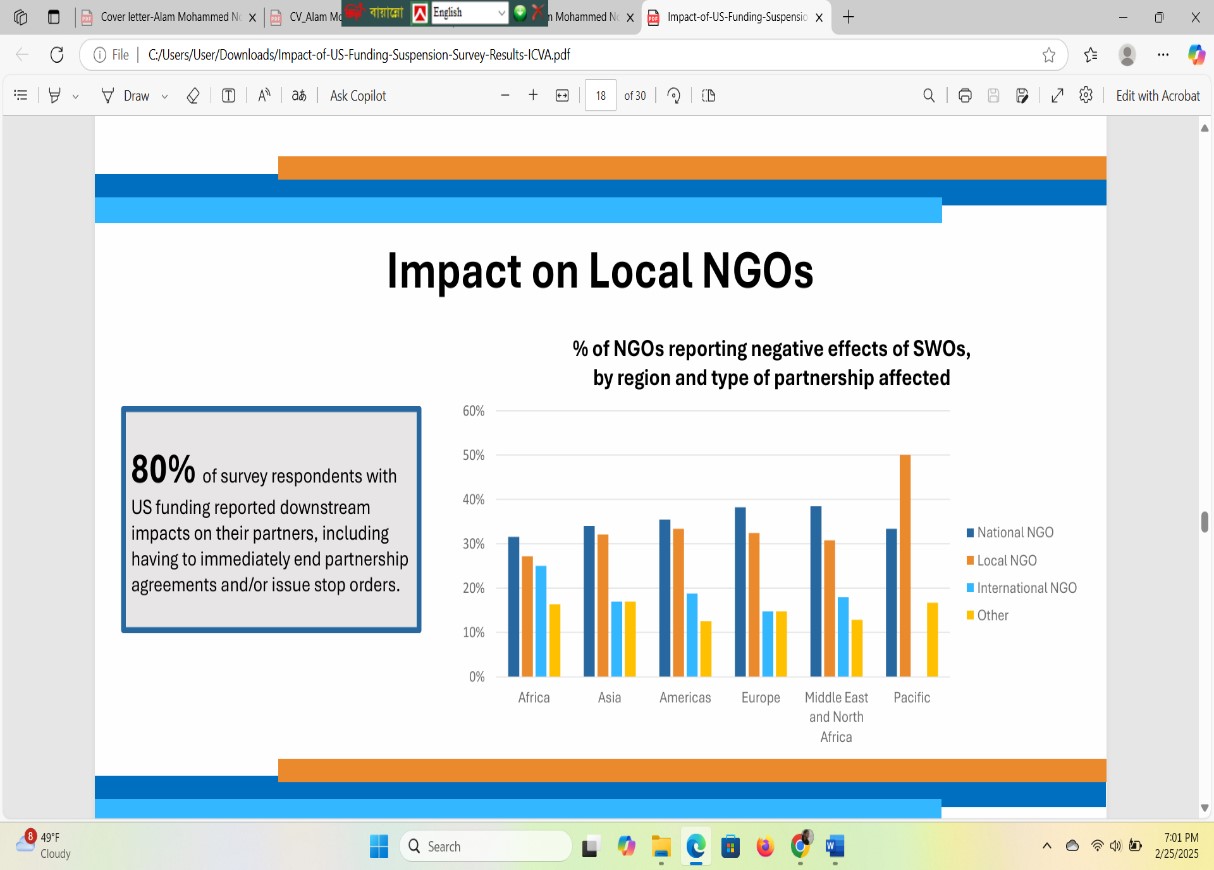The height and width of the screenshot is (870, 1214).
Task: Start Read aloud
Action: 265,96
